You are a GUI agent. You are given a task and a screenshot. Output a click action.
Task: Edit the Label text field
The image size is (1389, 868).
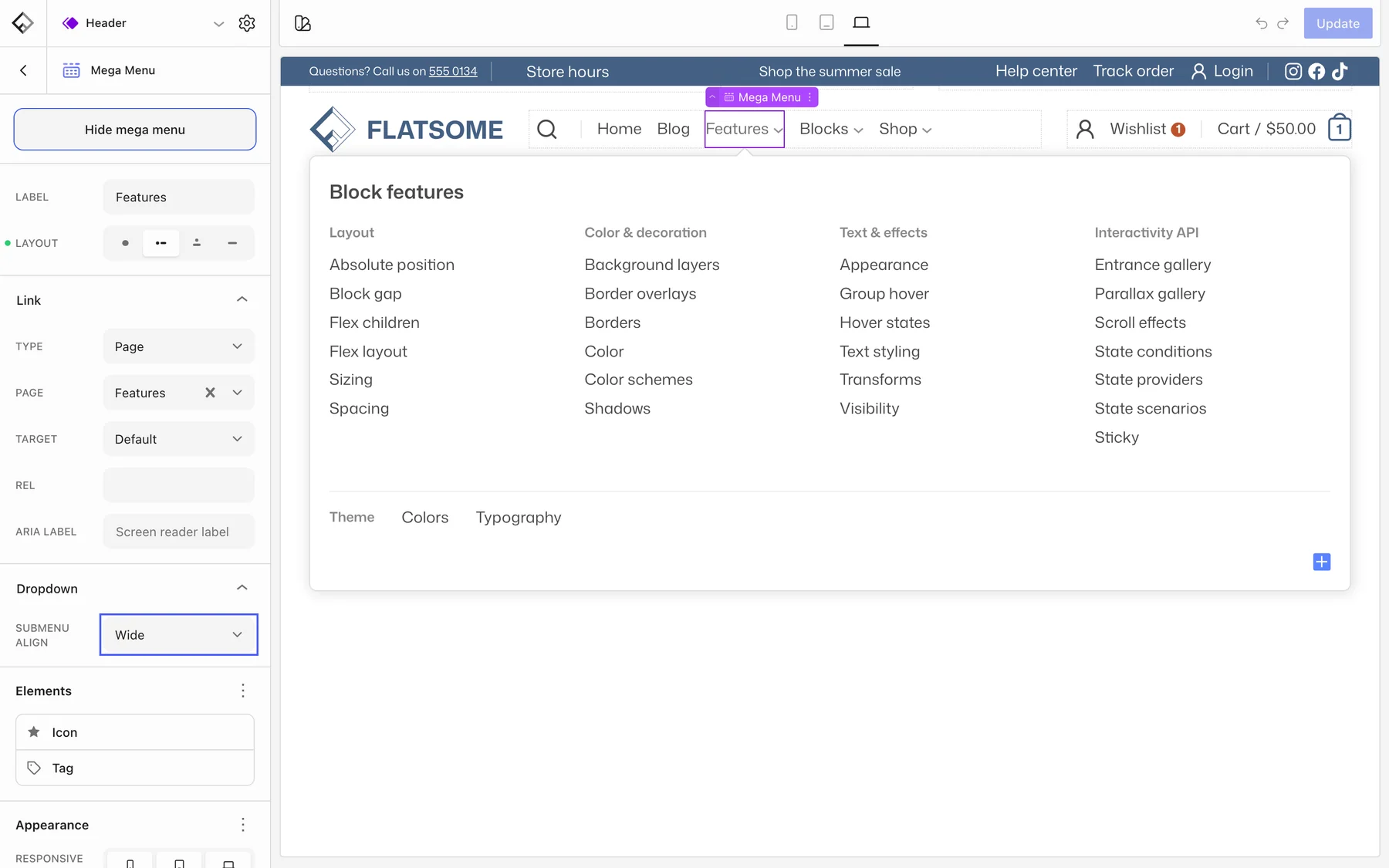click(x=179, y=197)
